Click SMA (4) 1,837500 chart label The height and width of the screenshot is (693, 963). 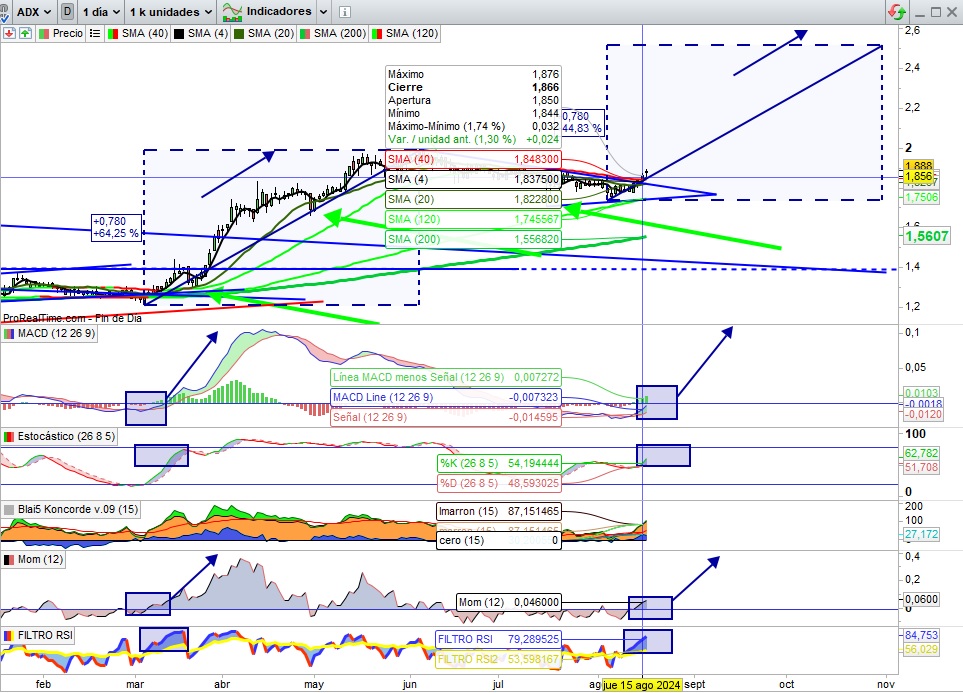pyautogui.click(x=473, y=179)
